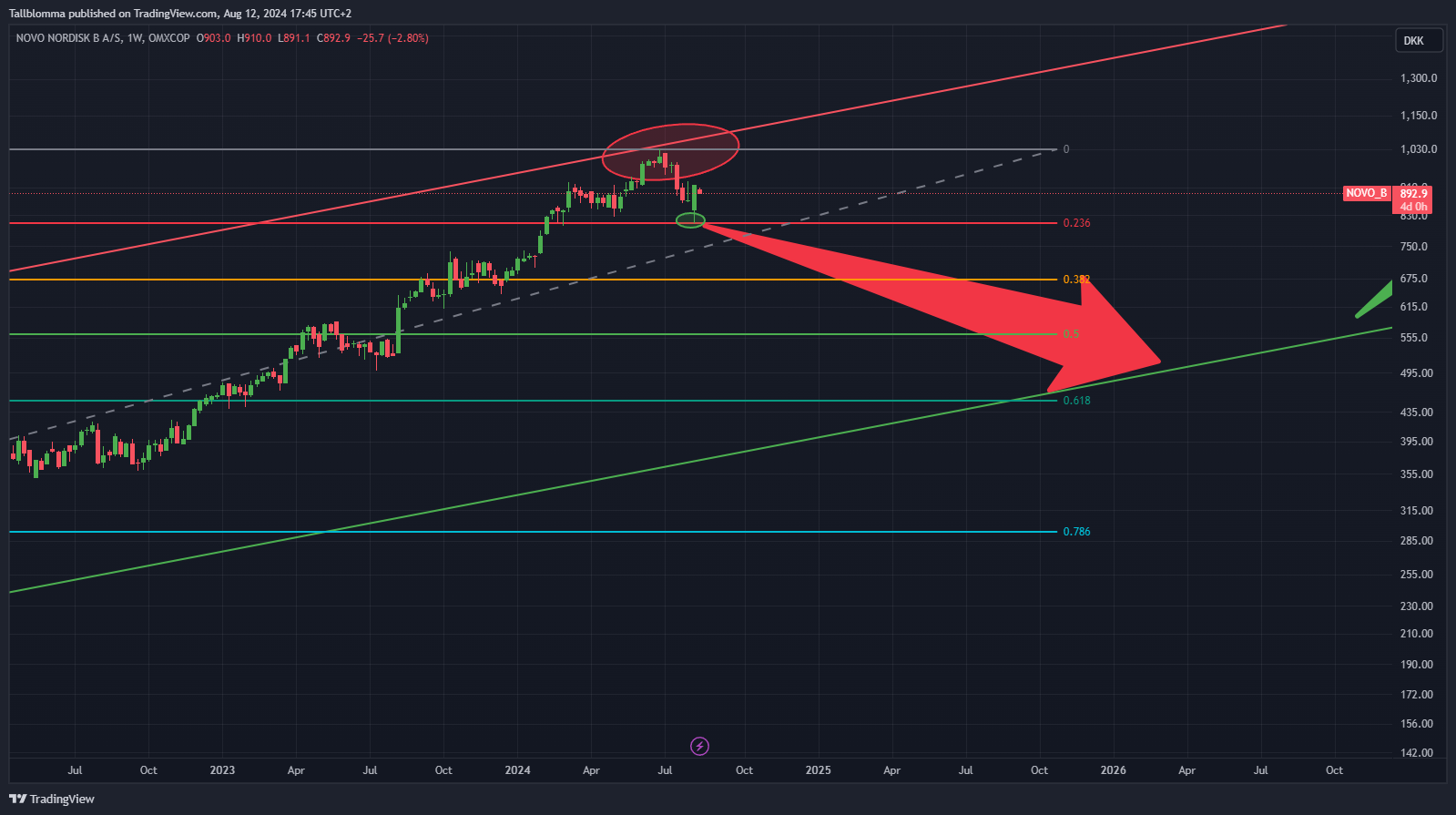Click the −25.7 (−2.80%) change value
This screenshot has width=1456, height=815.
[x=392, y=38]
